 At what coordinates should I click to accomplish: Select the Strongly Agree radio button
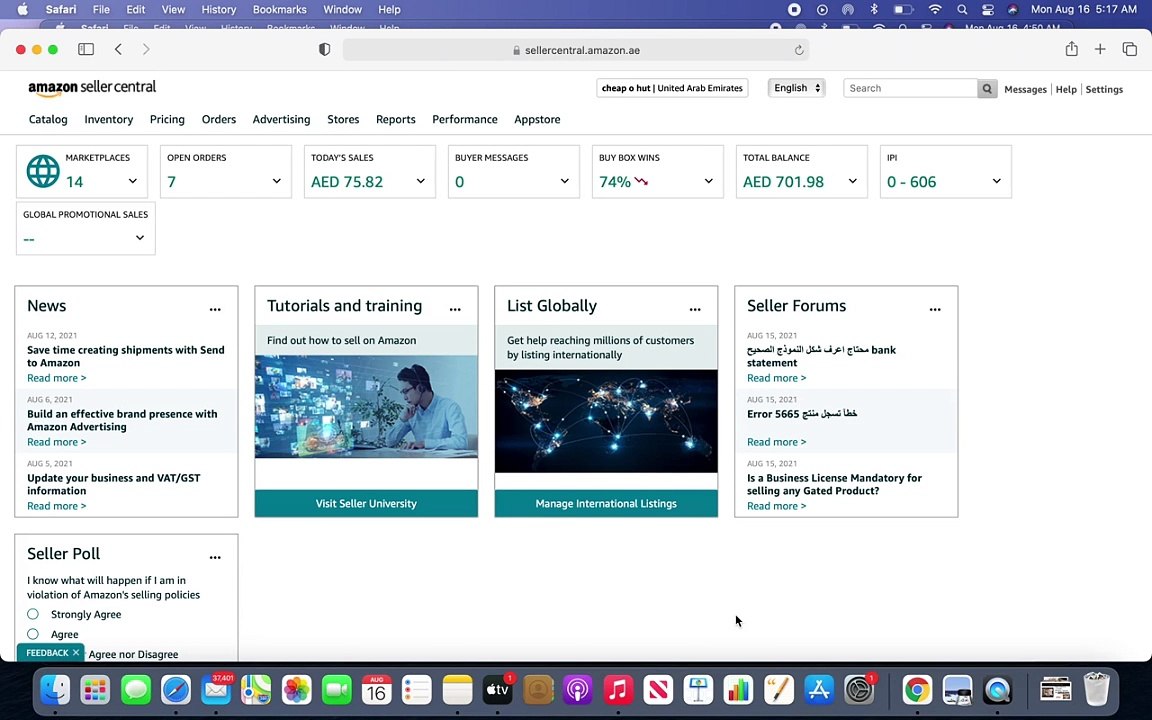(x=33, y=613)
